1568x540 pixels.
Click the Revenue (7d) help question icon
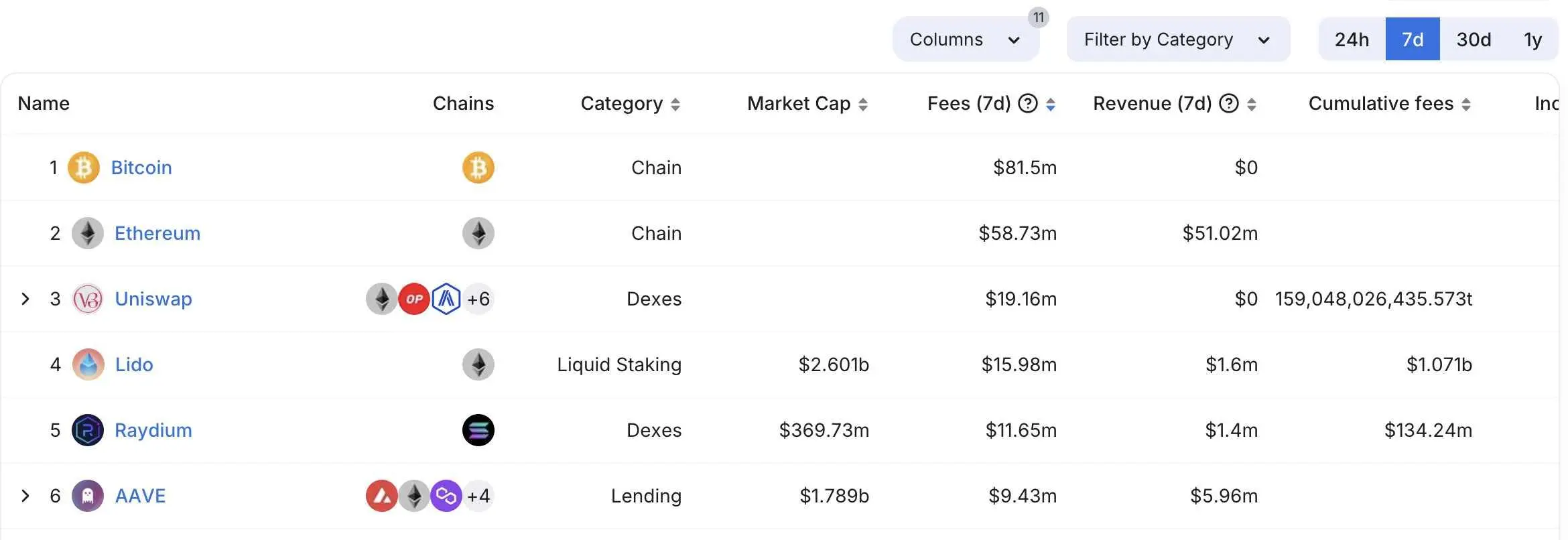coord(1229,103)
